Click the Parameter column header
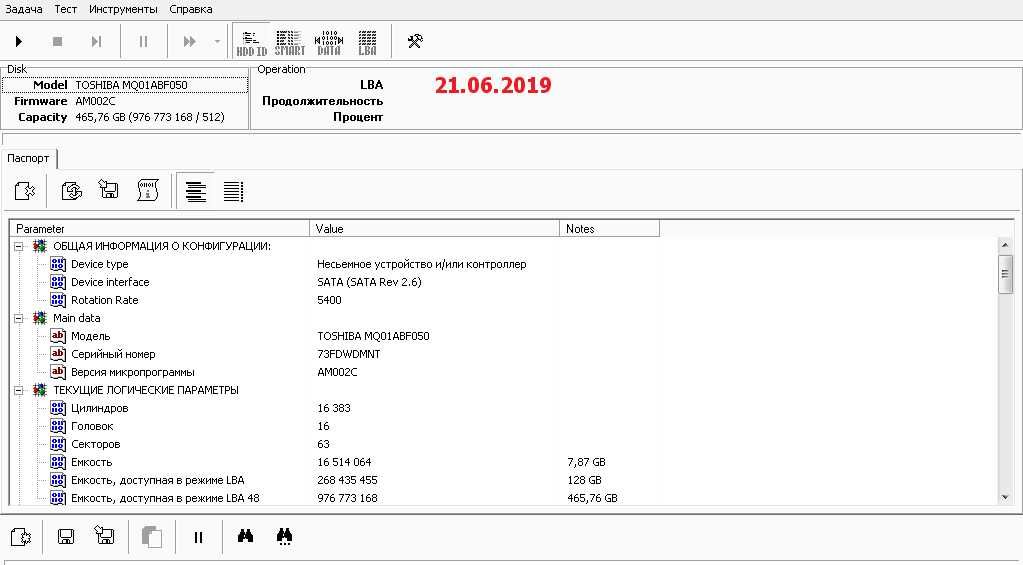 (x=159, y=229)
